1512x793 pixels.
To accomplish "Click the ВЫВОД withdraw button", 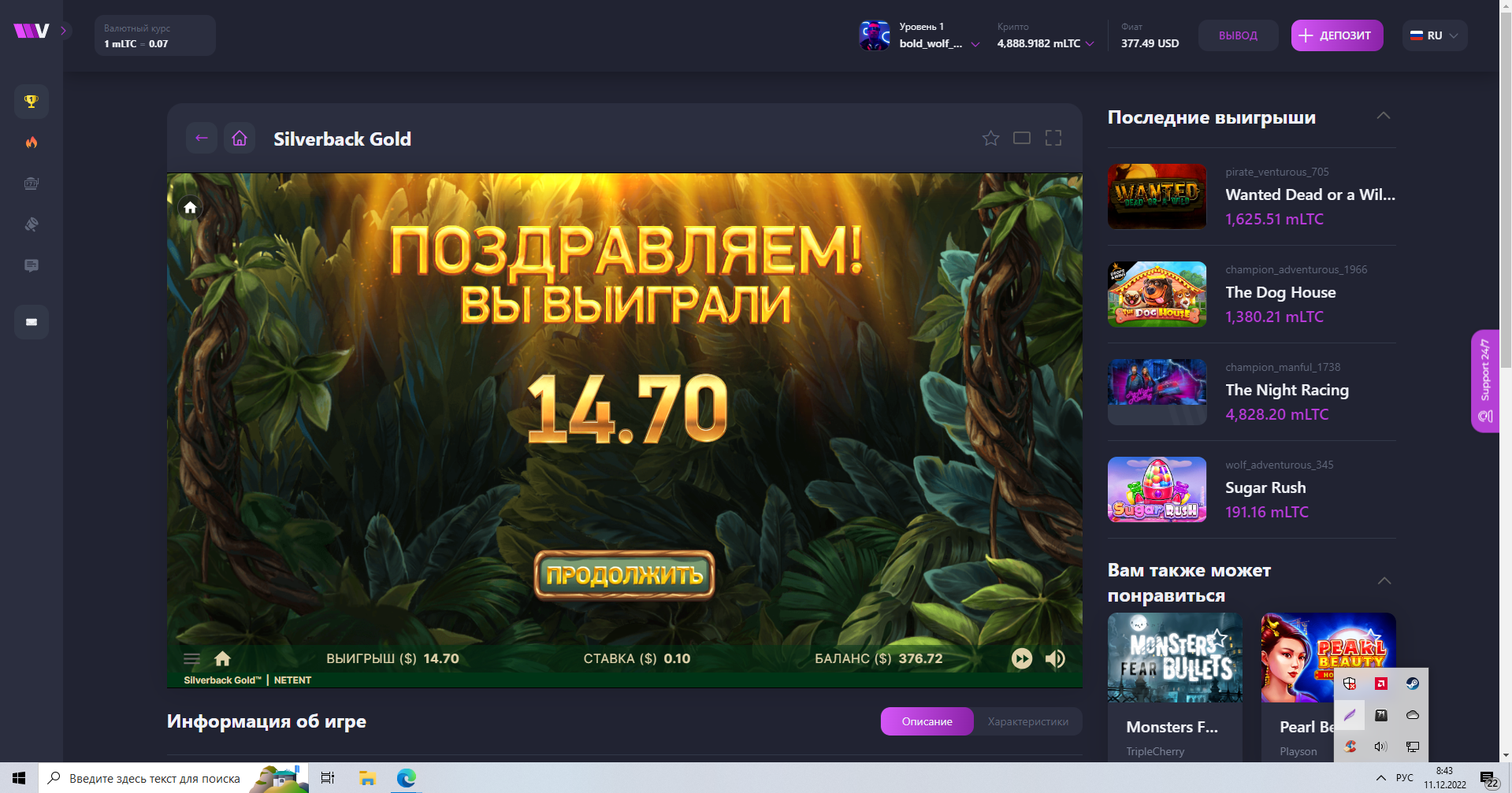I will click(1238, 35).
